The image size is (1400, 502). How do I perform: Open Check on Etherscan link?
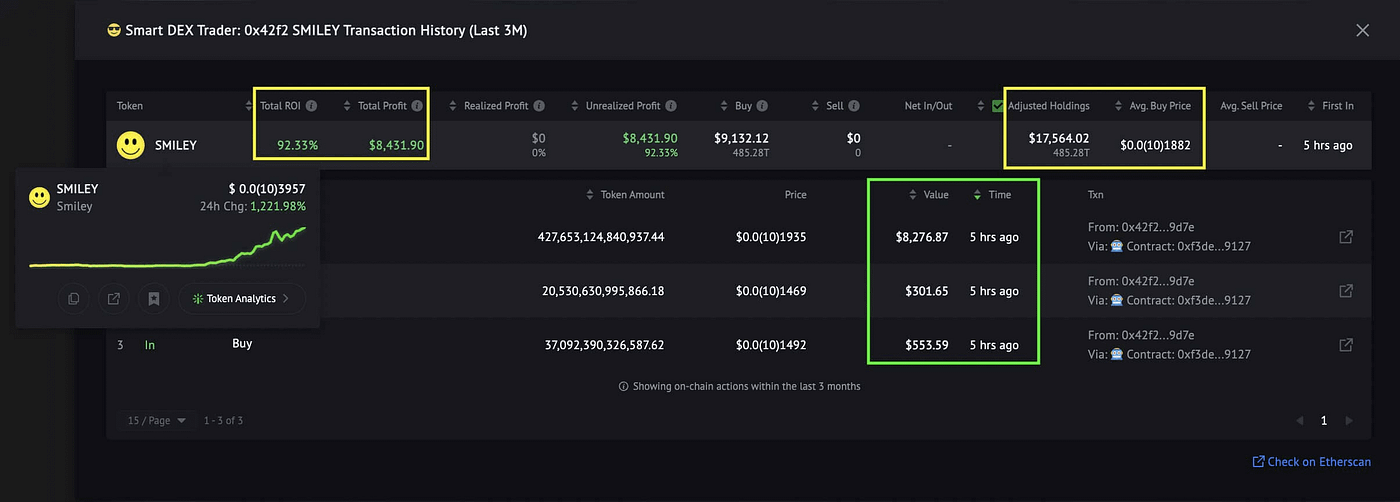pyautogui.click(x=1311, y=462)
